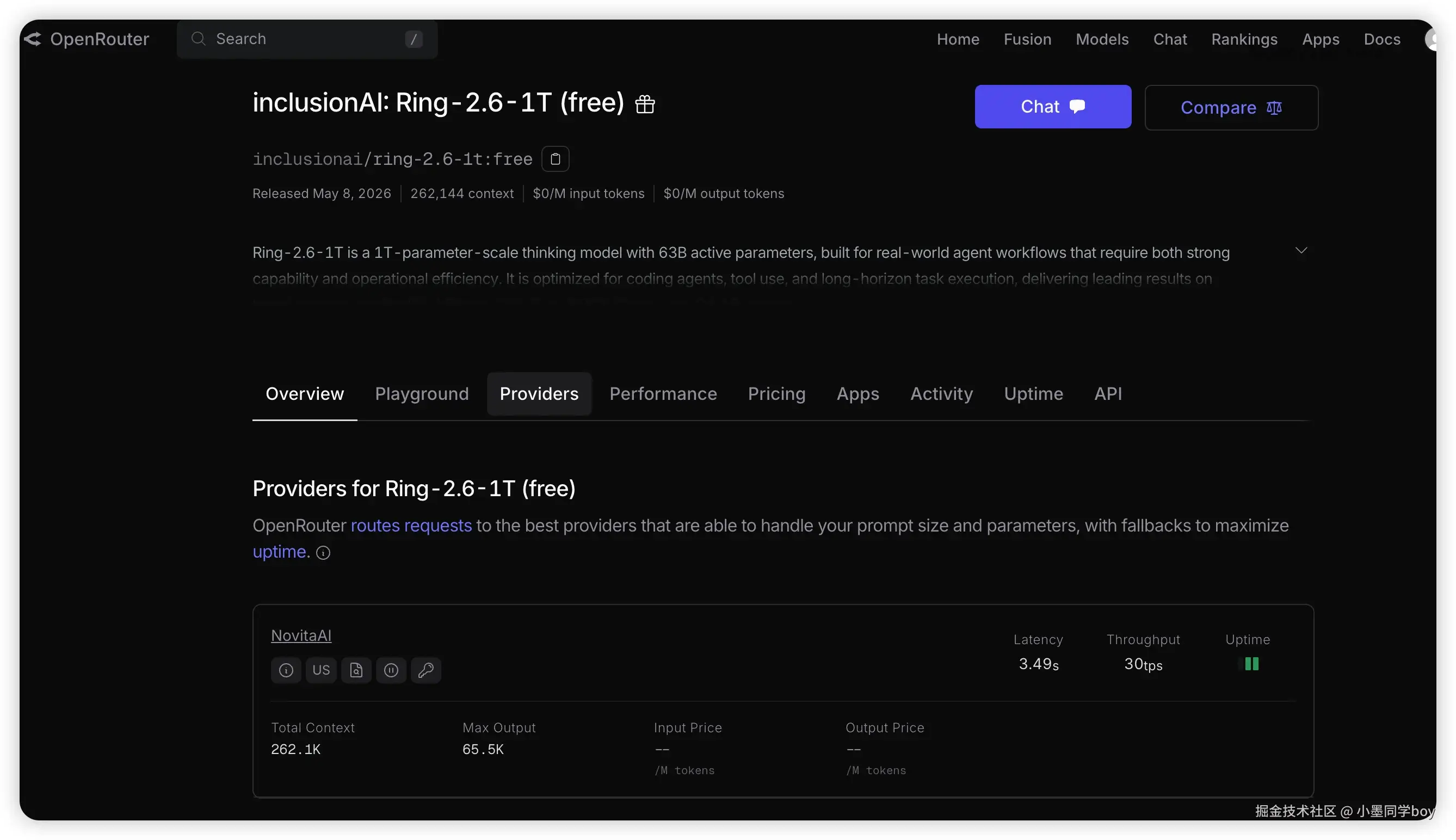This screenshot has width=1456, height=840.
Task: Open NovitaAI data policy document icon
Action: point(356,670)
